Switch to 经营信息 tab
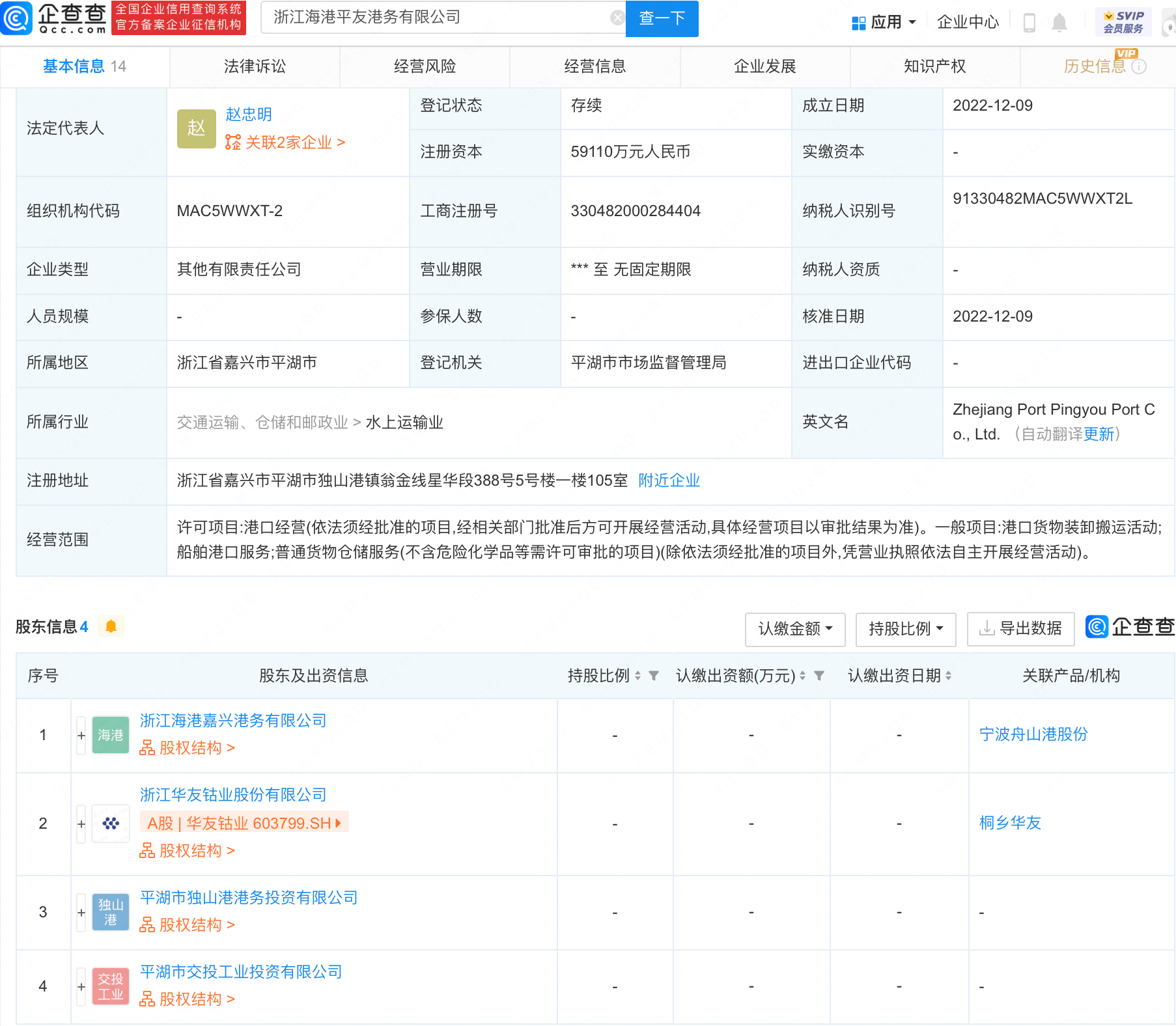1176x1026 pixels. point(595,66)
